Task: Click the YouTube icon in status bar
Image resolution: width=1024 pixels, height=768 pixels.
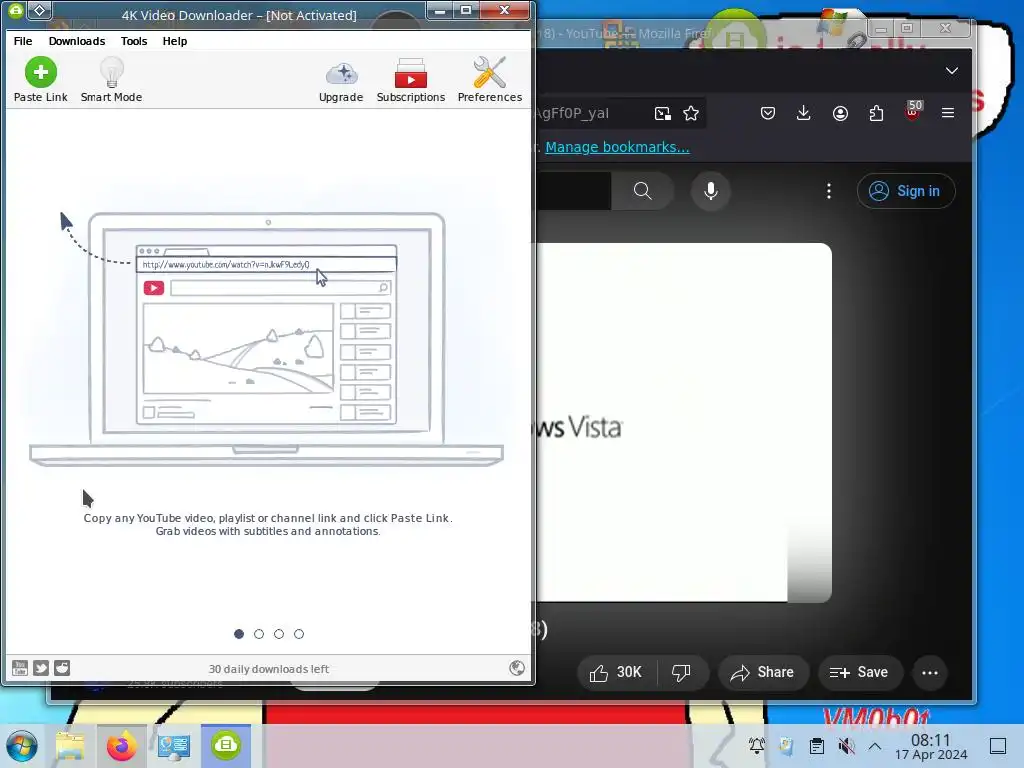Action: [20, 667]
